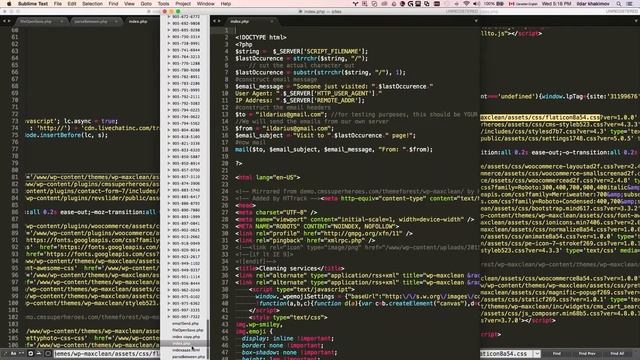Click next tab arrow in front window
Viewport: 640px width, 360px height.
[219, 21]
